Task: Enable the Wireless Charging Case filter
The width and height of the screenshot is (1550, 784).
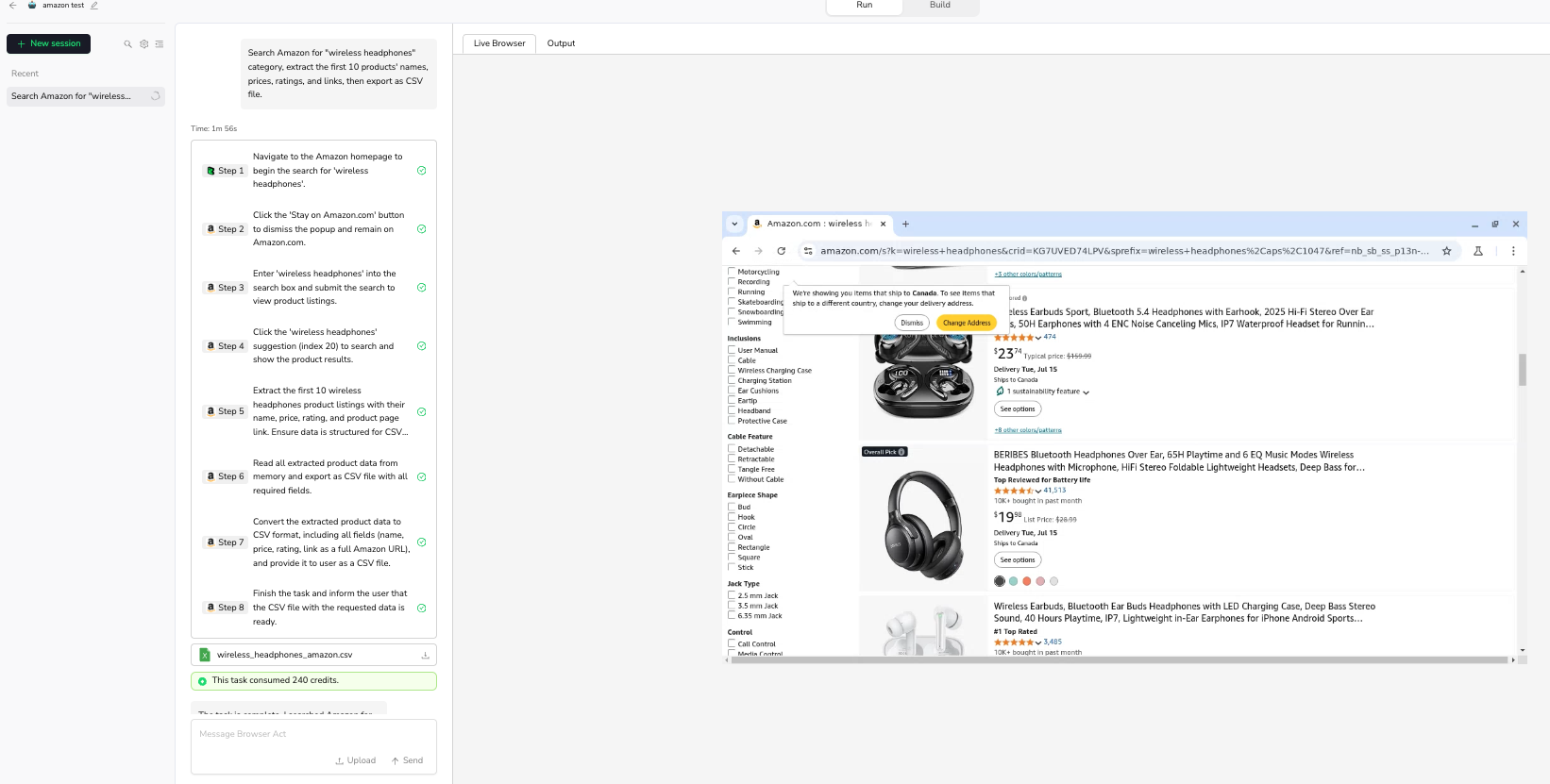Action: tap(732, 371)
